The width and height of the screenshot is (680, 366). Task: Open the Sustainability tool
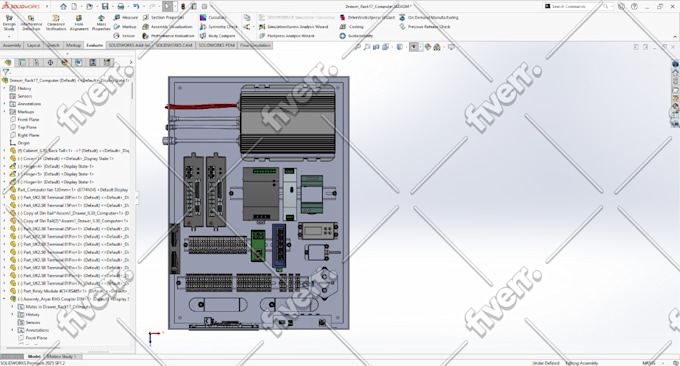tap(356, 36)
